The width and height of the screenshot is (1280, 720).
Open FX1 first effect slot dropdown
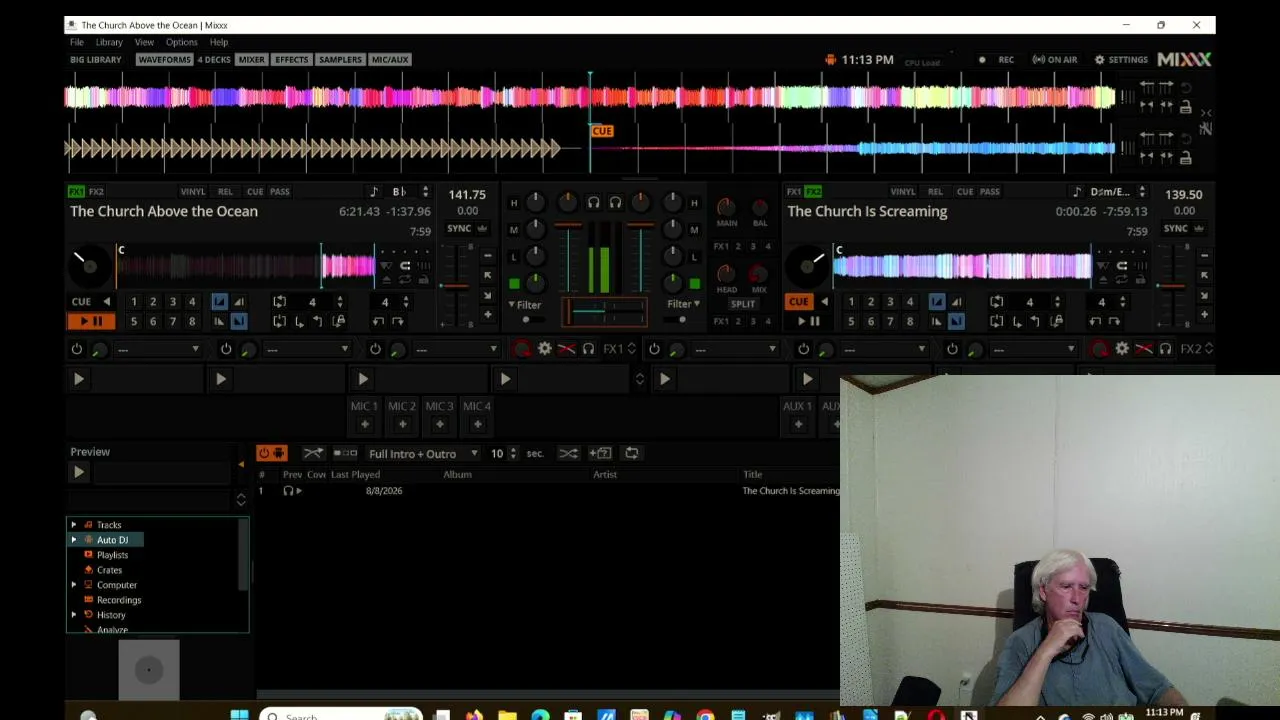tap(158, 349)
